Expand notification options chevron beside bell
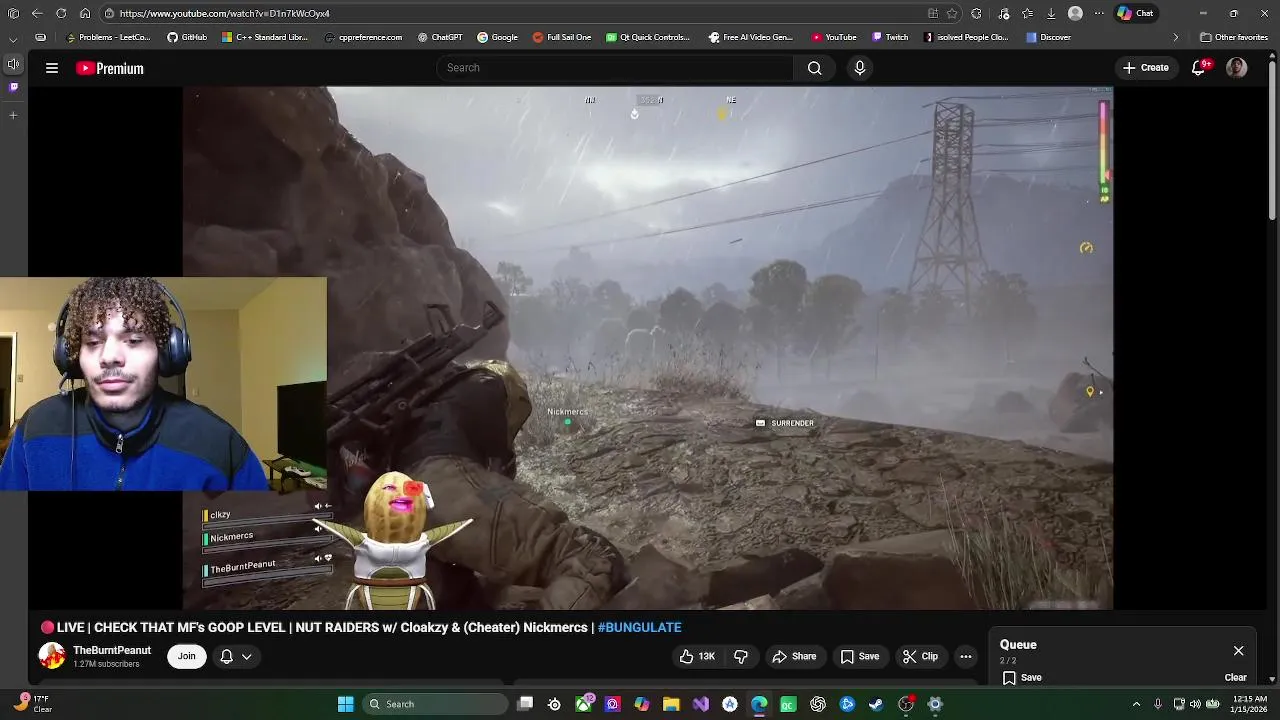This screenshot has height=720, width=1280. pyautogui.click(x=247, y=657)
